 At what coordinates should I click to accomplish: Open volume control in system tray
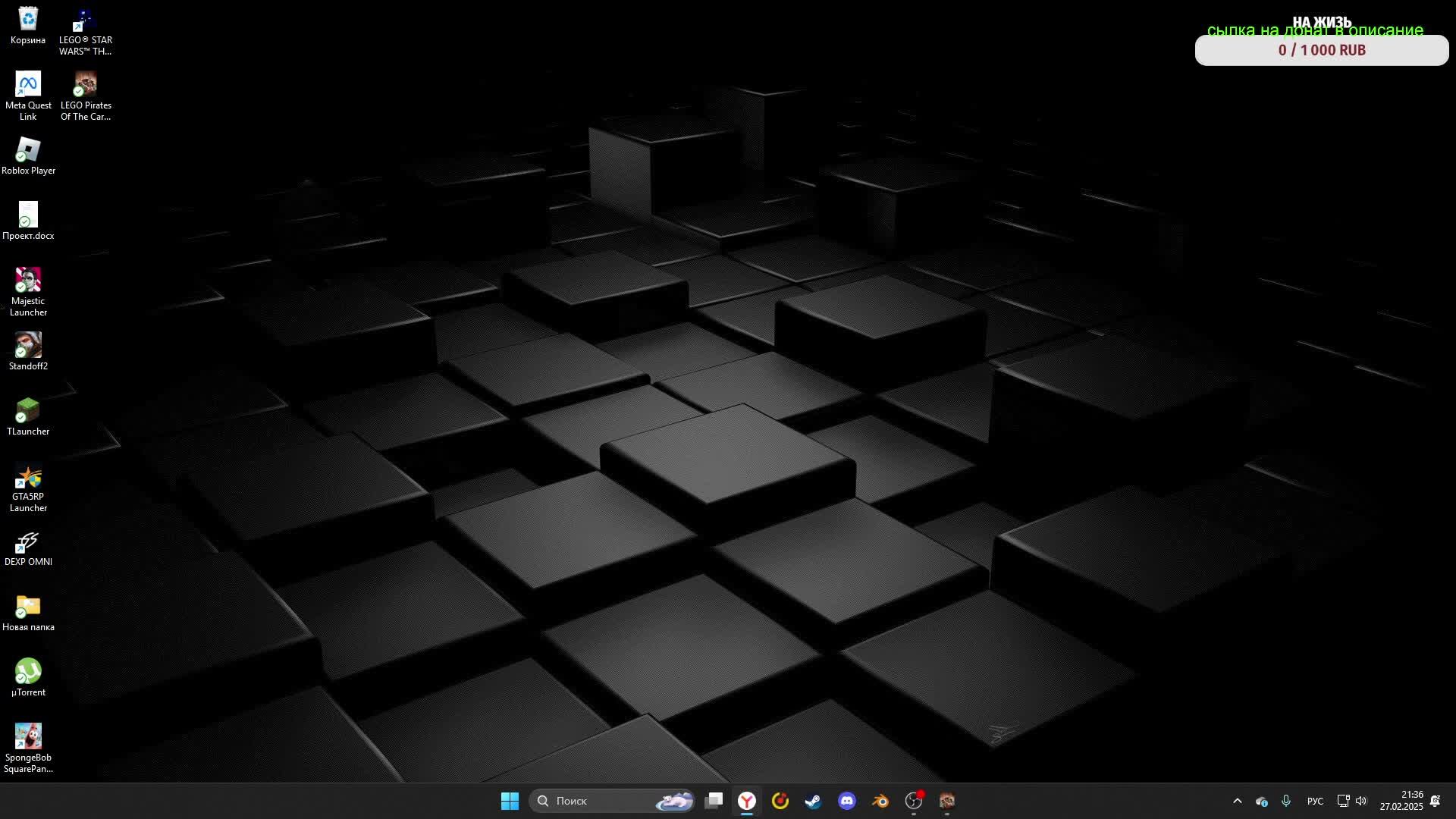coord(1361,801)
